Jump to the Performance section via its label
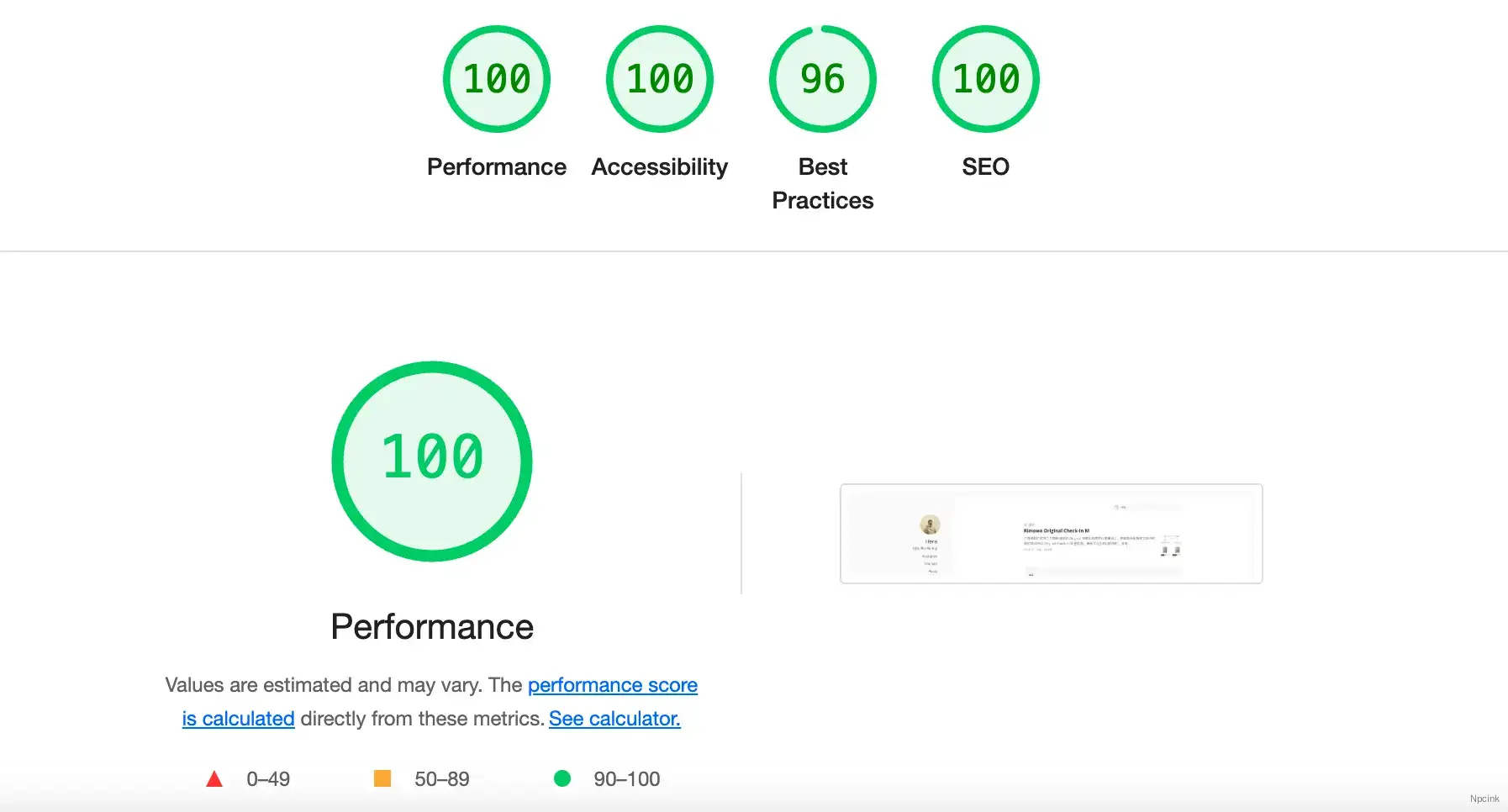 pos(496,166)
